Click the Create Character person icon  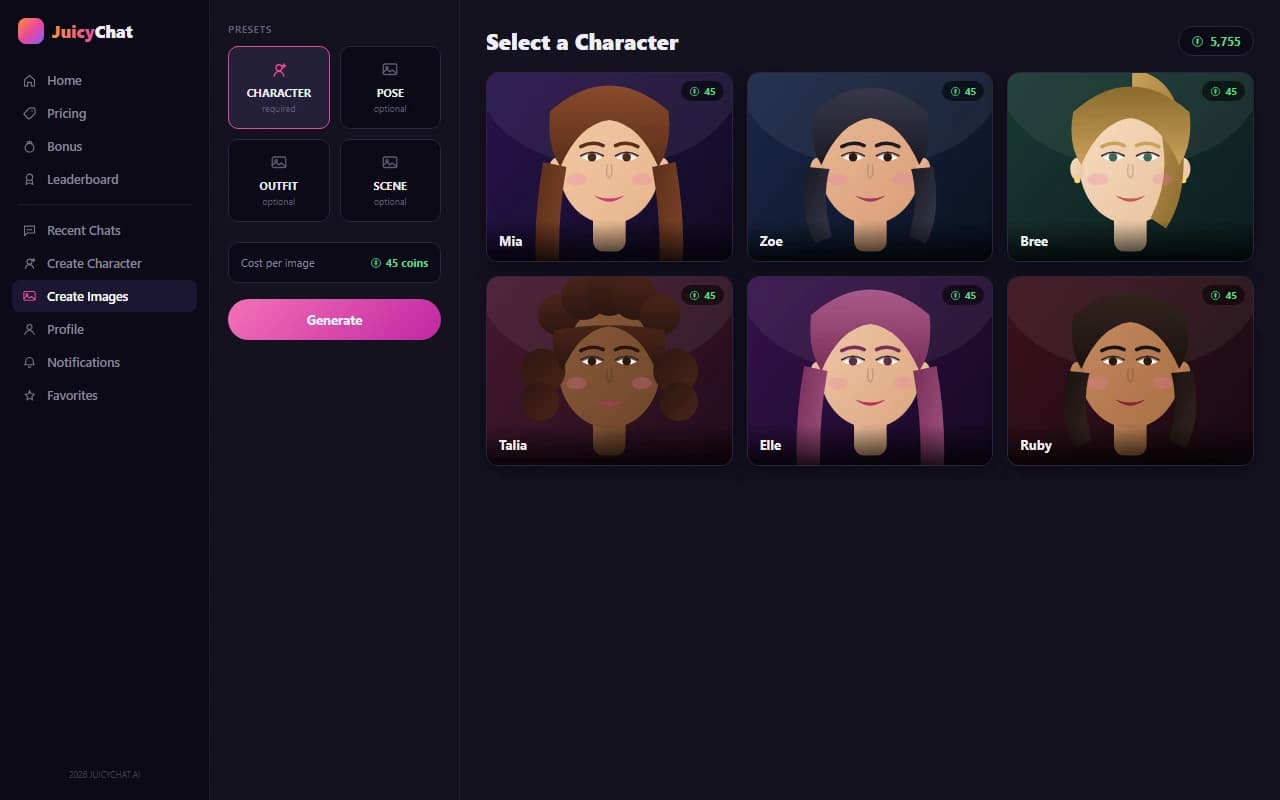(x=29, y=264)
